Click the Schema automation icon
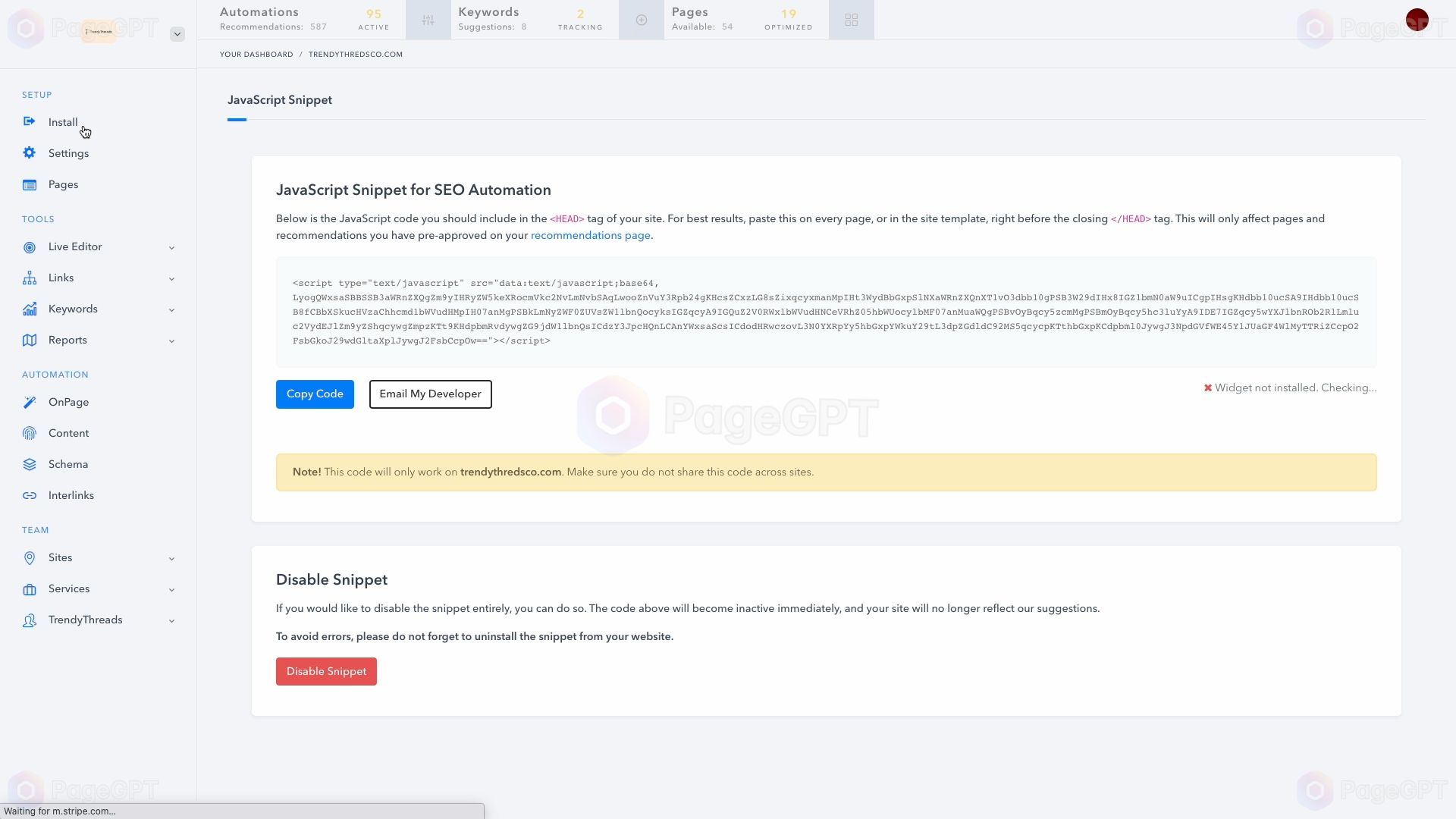1456x819 pixels. (30, 464)
